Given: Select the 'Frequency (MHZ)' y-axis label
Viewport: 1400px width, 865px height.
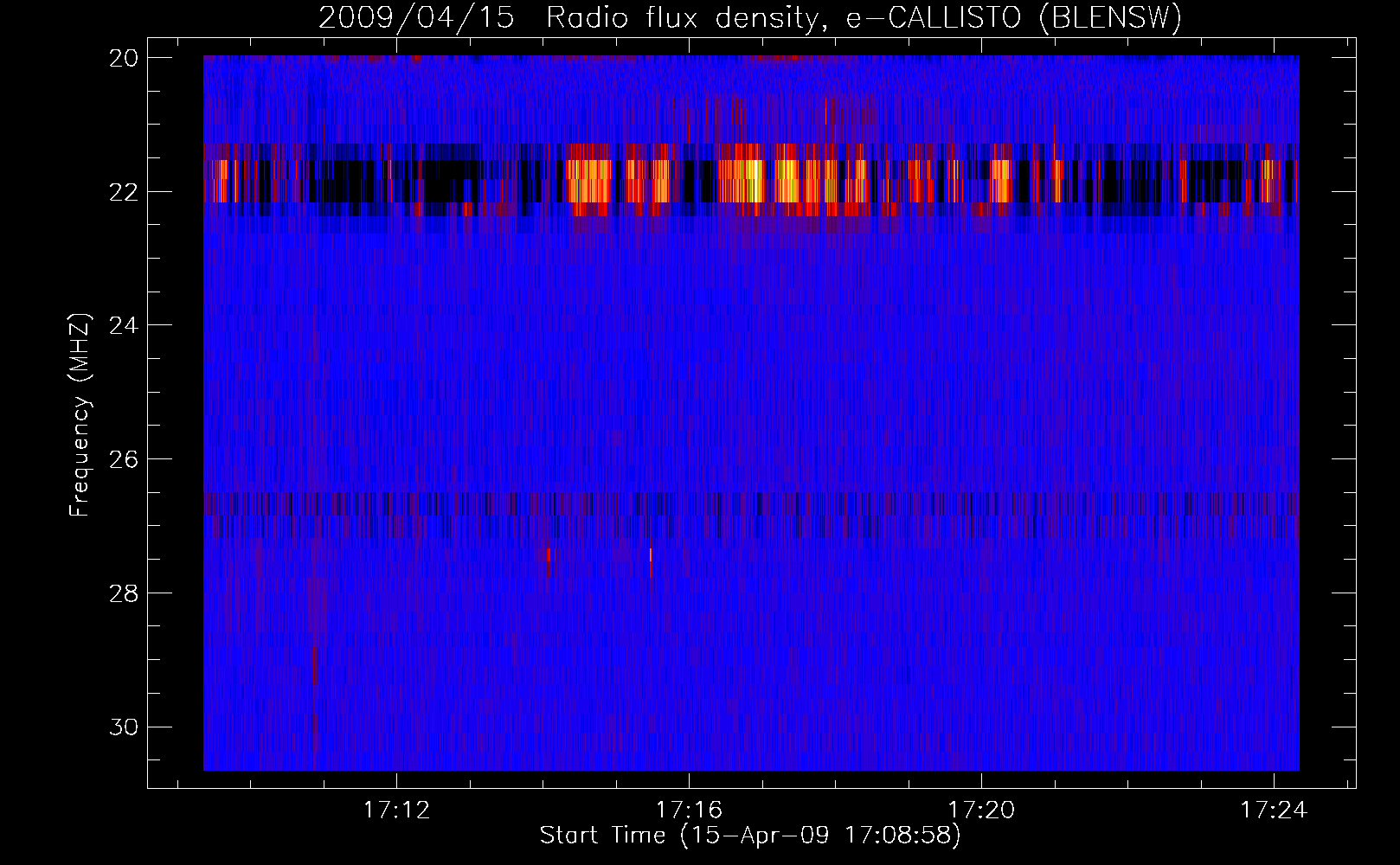Looking at the screenshot, I should tap(79, 415).
